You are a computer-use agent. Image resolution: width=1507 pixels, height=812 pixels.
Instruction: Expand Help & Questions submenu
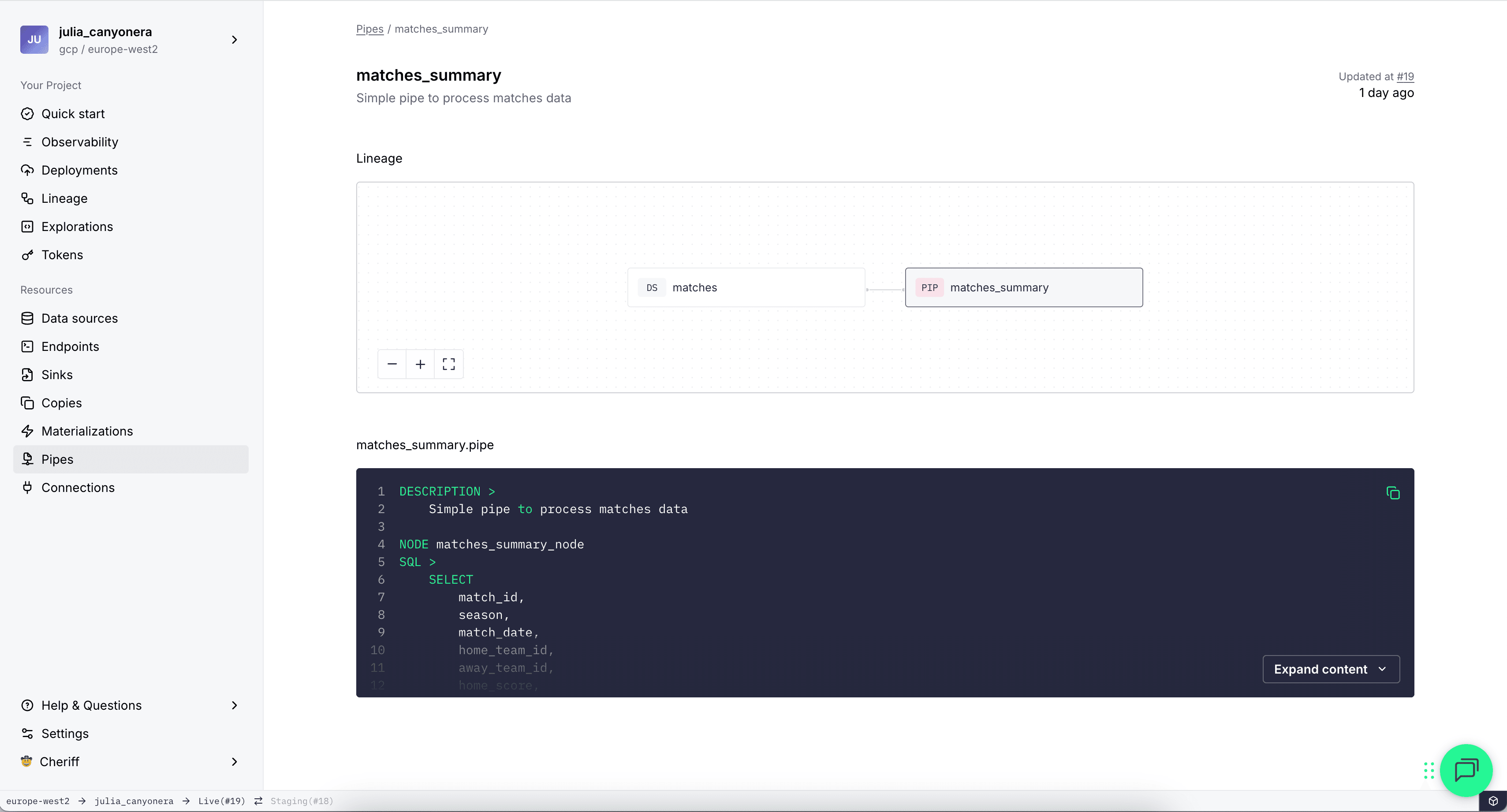pyautogui.click(x=234, y=705)
